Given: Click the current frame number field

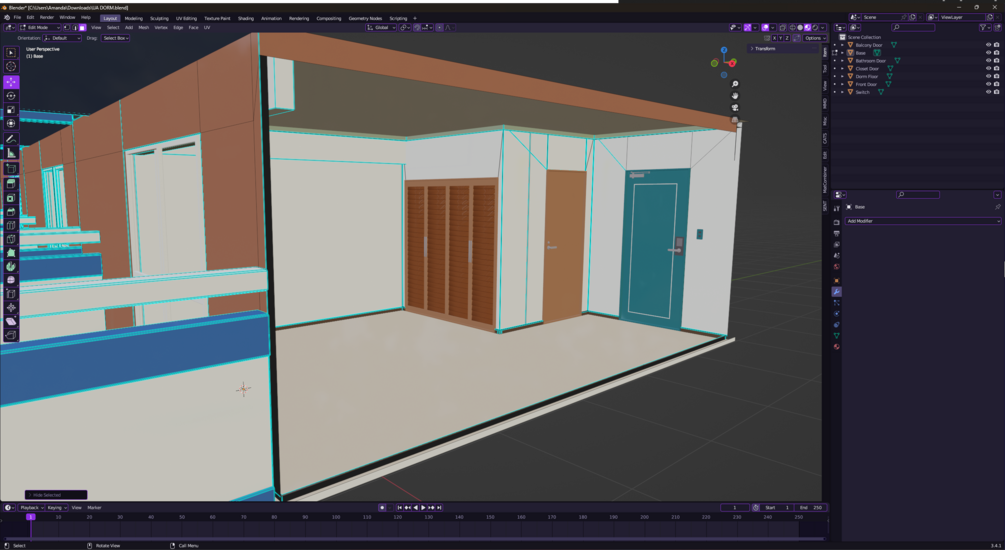Looking at the screenshot, I should tap(735, 508).
